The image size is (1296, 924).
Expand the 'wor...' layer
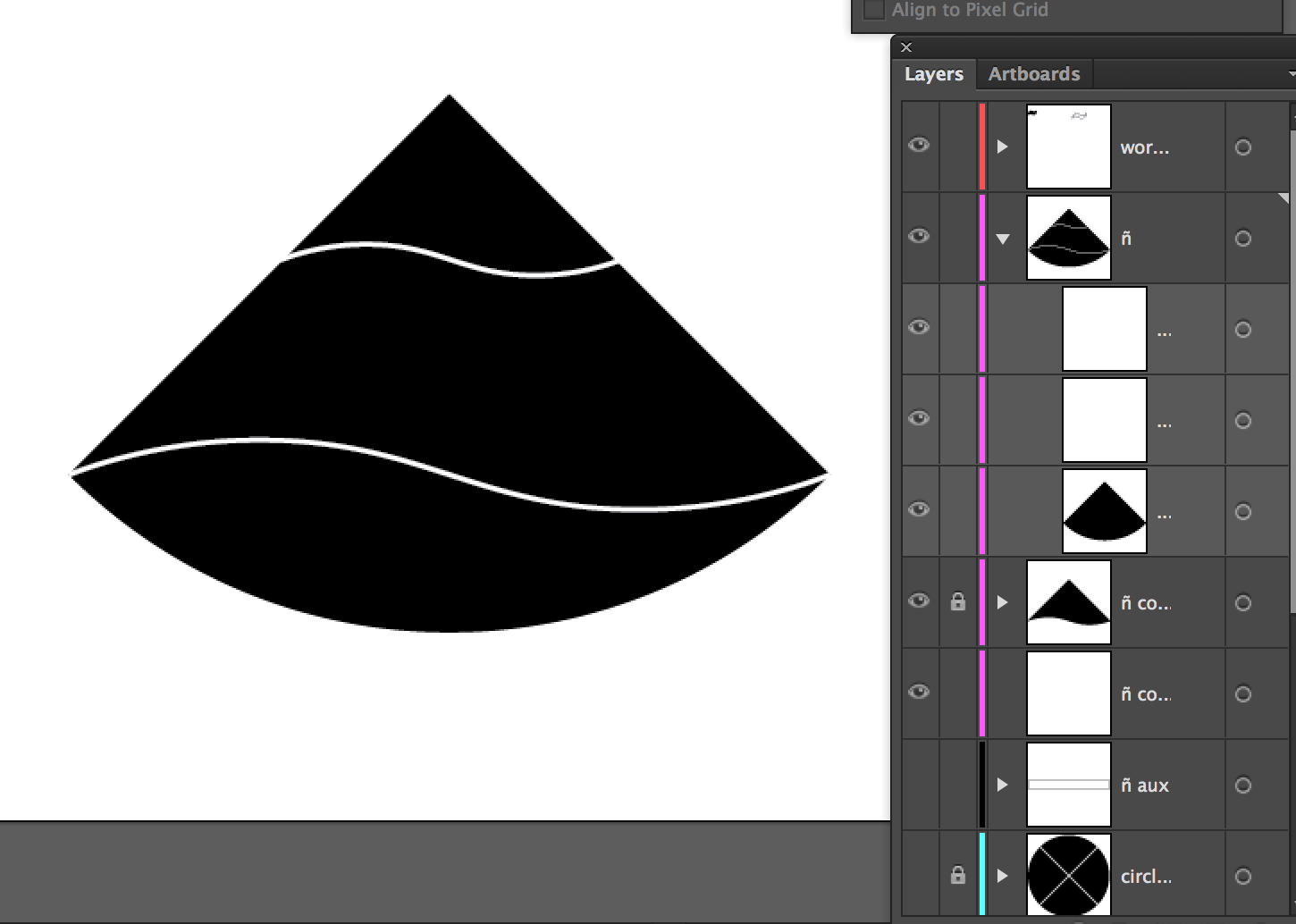[x=1003, y=147]
